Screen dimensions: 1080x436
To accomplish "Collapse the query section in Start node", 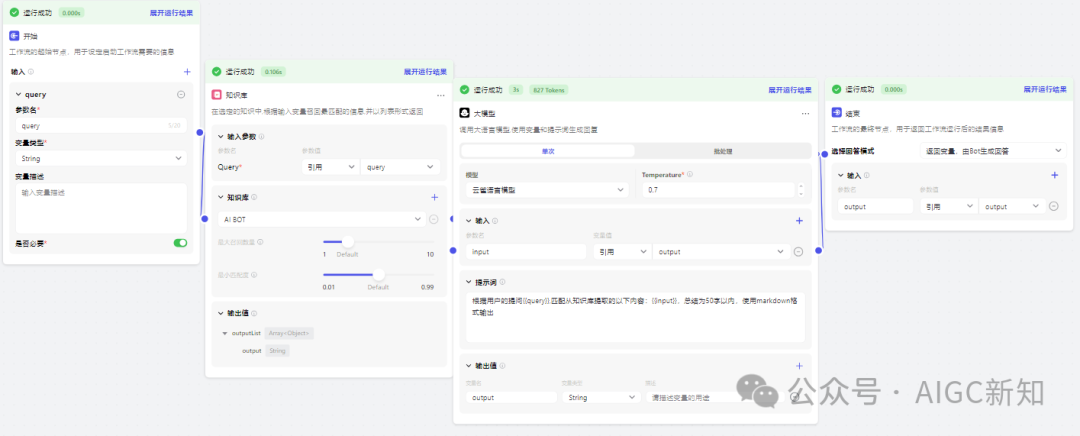I will (x=19, y=94).
